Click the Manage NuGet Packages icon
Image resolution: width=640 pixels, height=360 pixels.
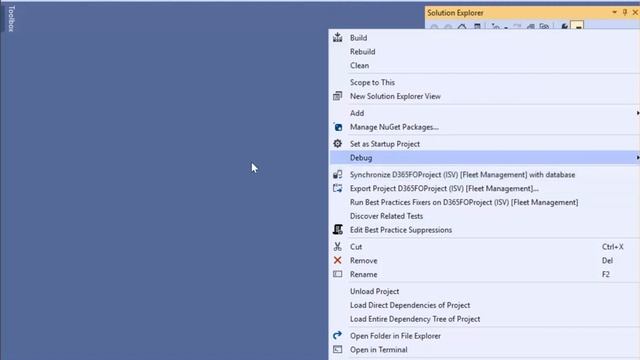pyautogui.click(x=337, y=127)
